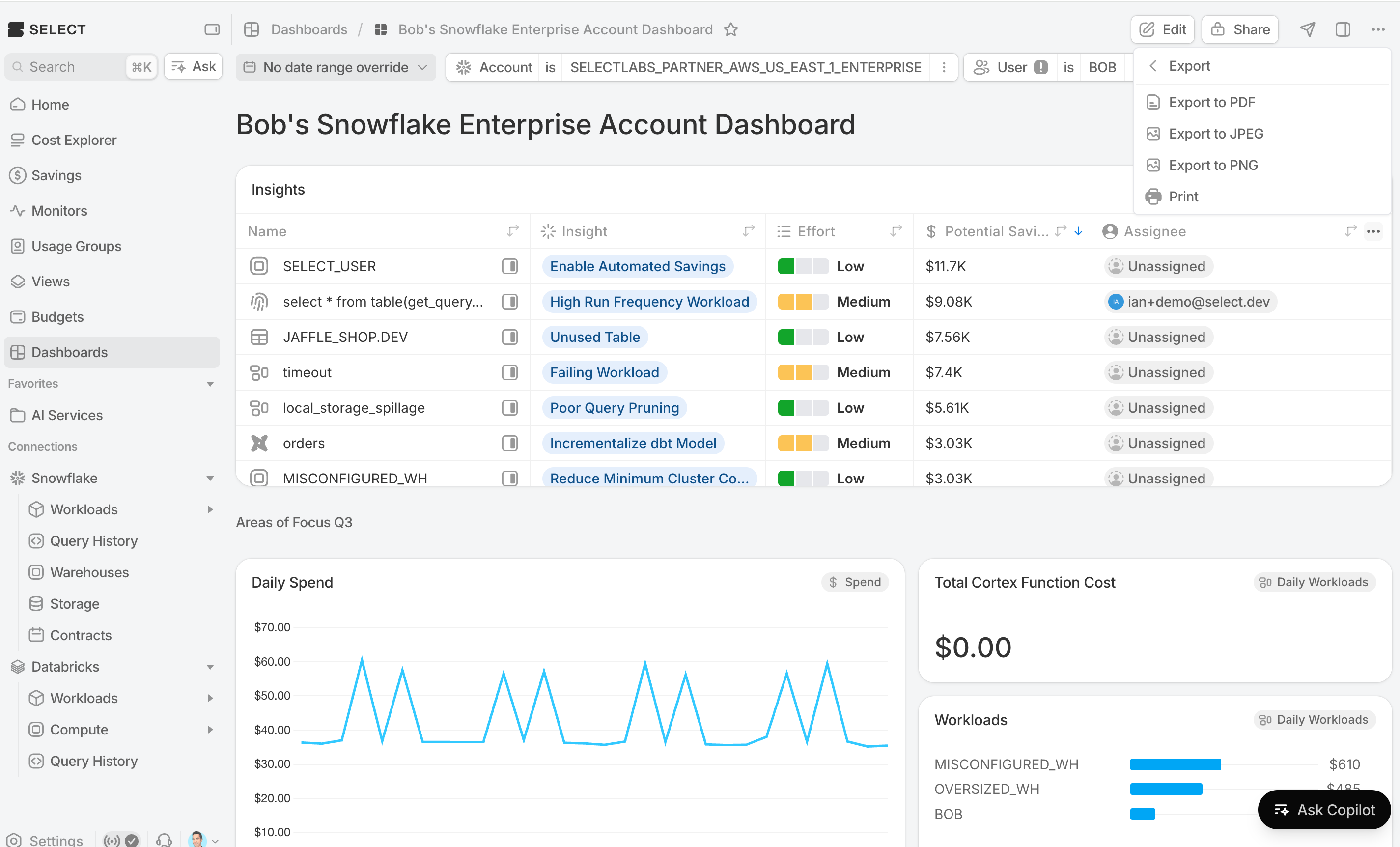This screenshot has height=847, width=1400.
Task: Toggle the right side panel icon
Action: coord(1343,29)
